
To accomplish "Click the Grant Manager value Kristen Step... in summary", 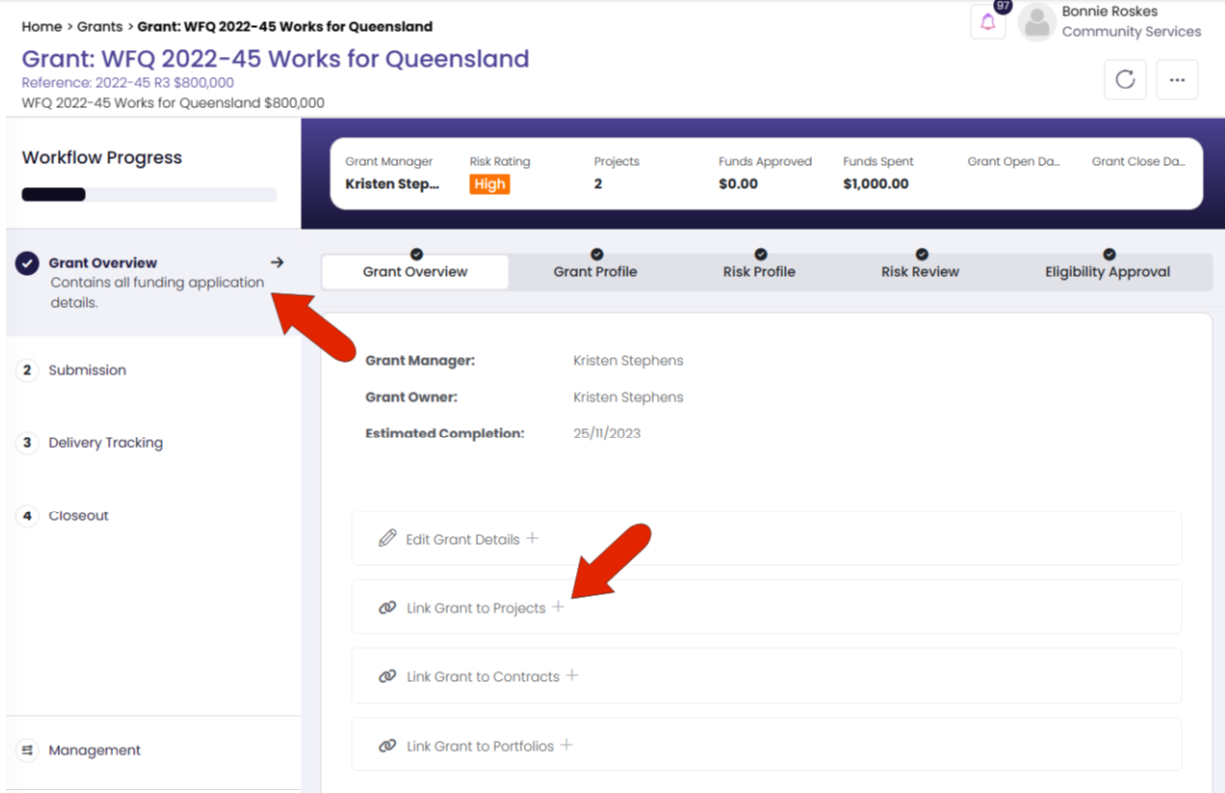I will click(x=392, y=184).
